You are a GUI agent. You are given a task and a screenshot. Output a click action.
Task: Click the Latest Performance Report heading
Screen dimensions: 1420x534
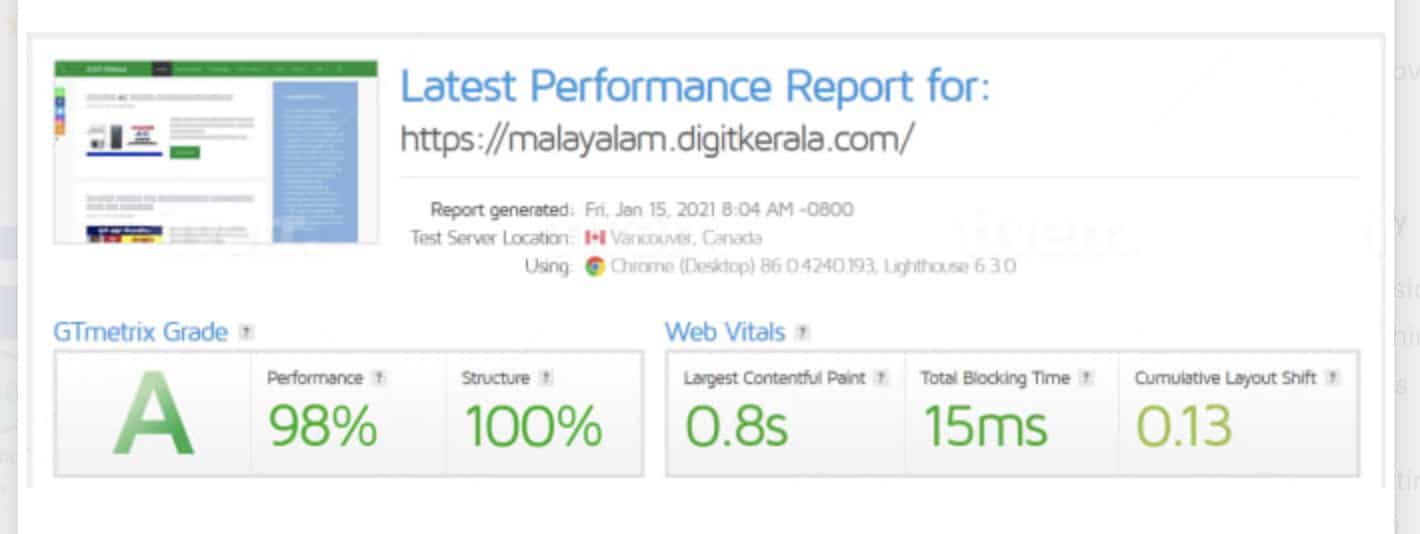click(x=695, y=88)
